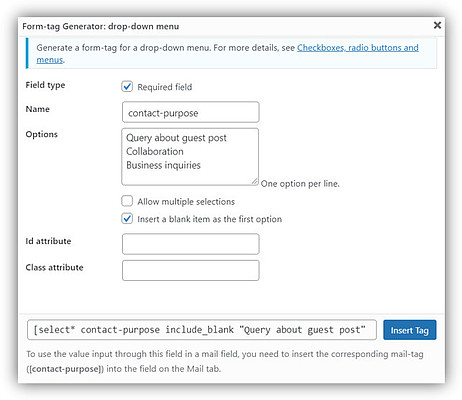Uncheck the Required field checkbox
Screen dimensions: 462x400
pos(127,87)
